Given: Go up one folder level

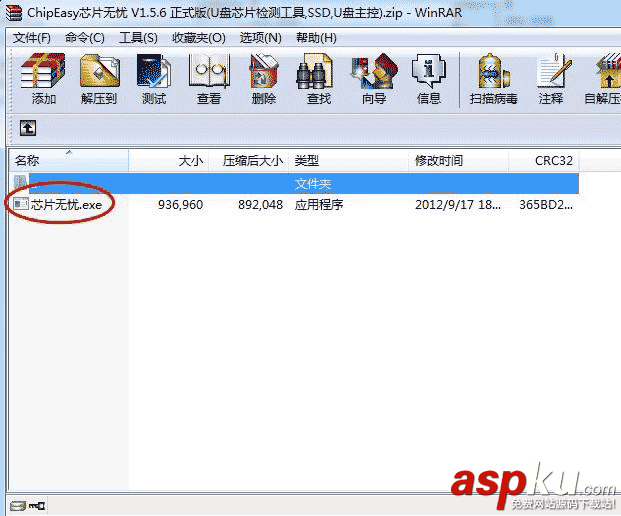Looking at the screenshot, I should (x=28, y=128).
